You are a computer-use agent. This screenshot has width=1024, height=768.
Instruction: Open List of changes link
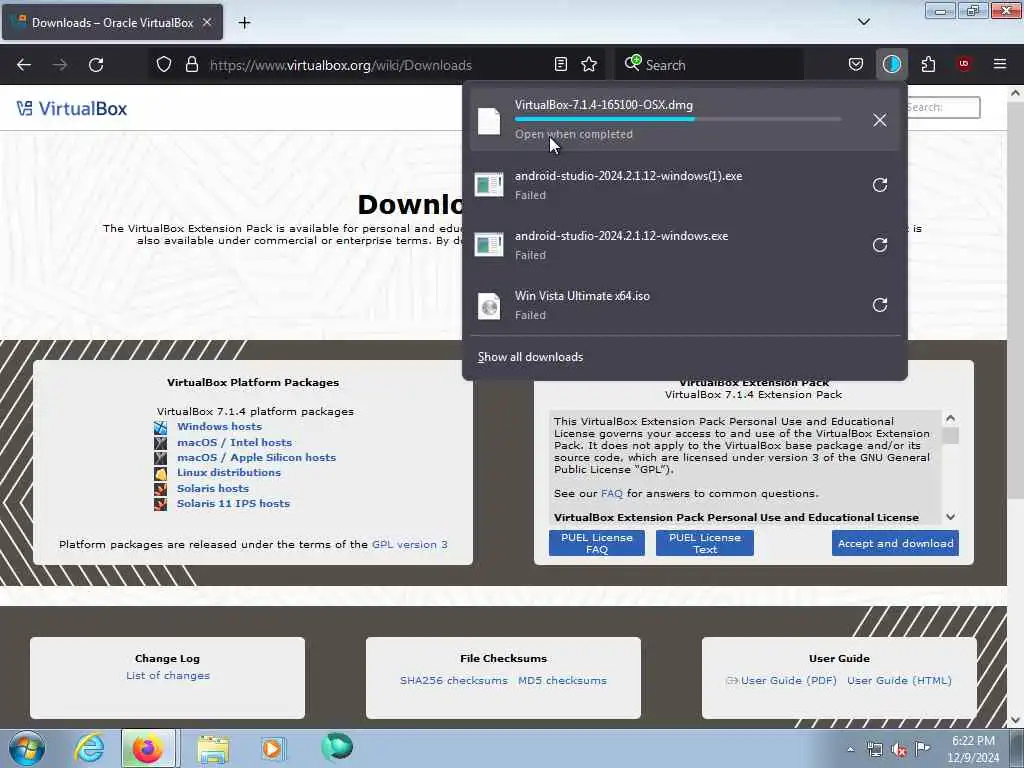coord(168,675)
